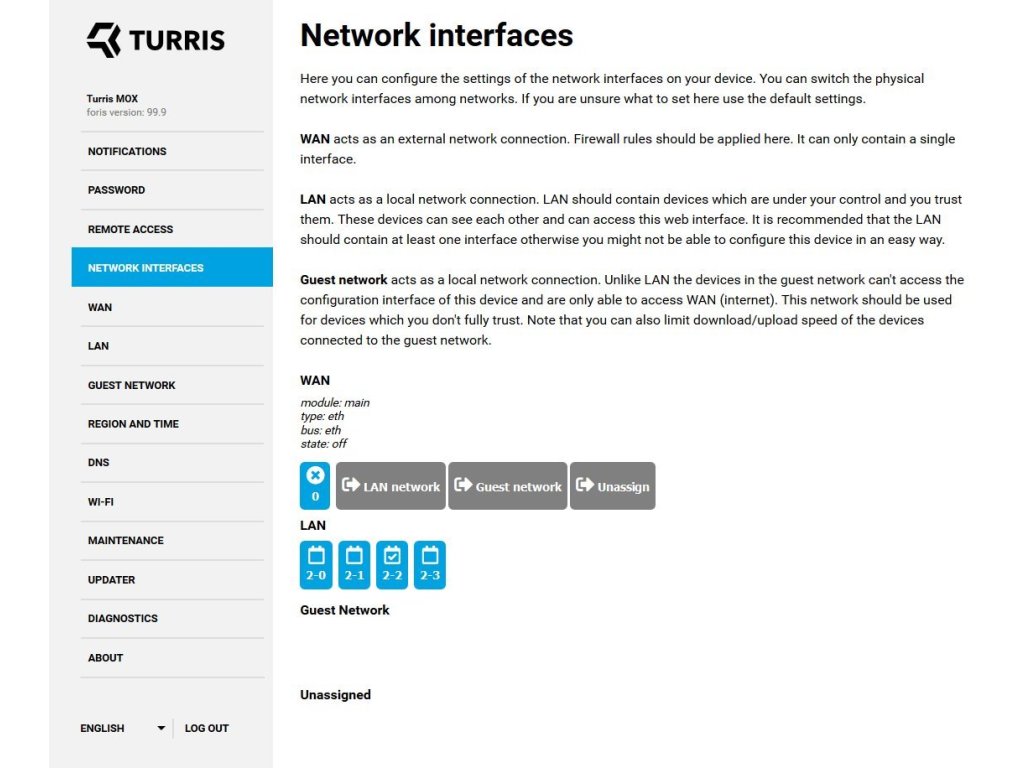
Task: Go to the Password page
Action: [116, 190]
